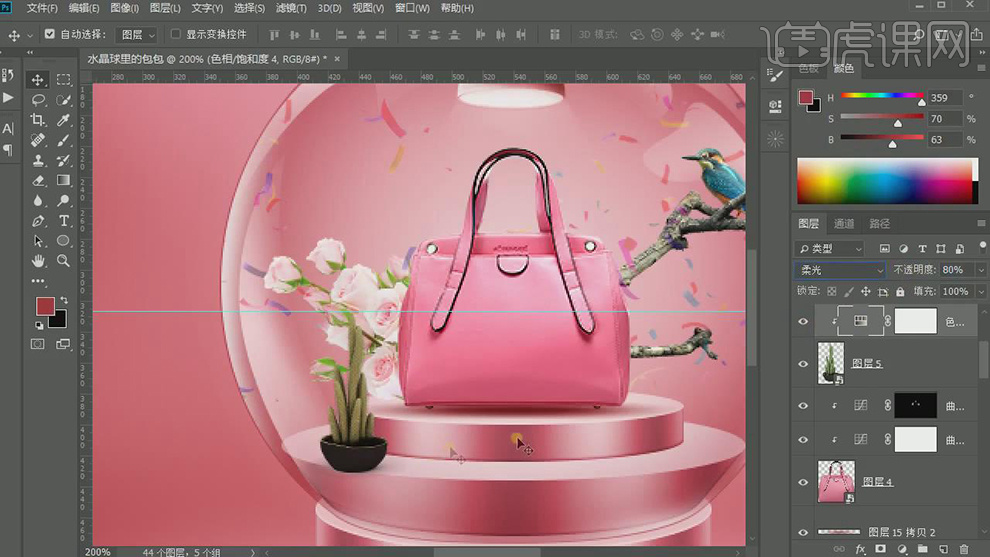Select the Hand tool
The width and height of the screenshot is (990, 557).
[x=38, y=260]
